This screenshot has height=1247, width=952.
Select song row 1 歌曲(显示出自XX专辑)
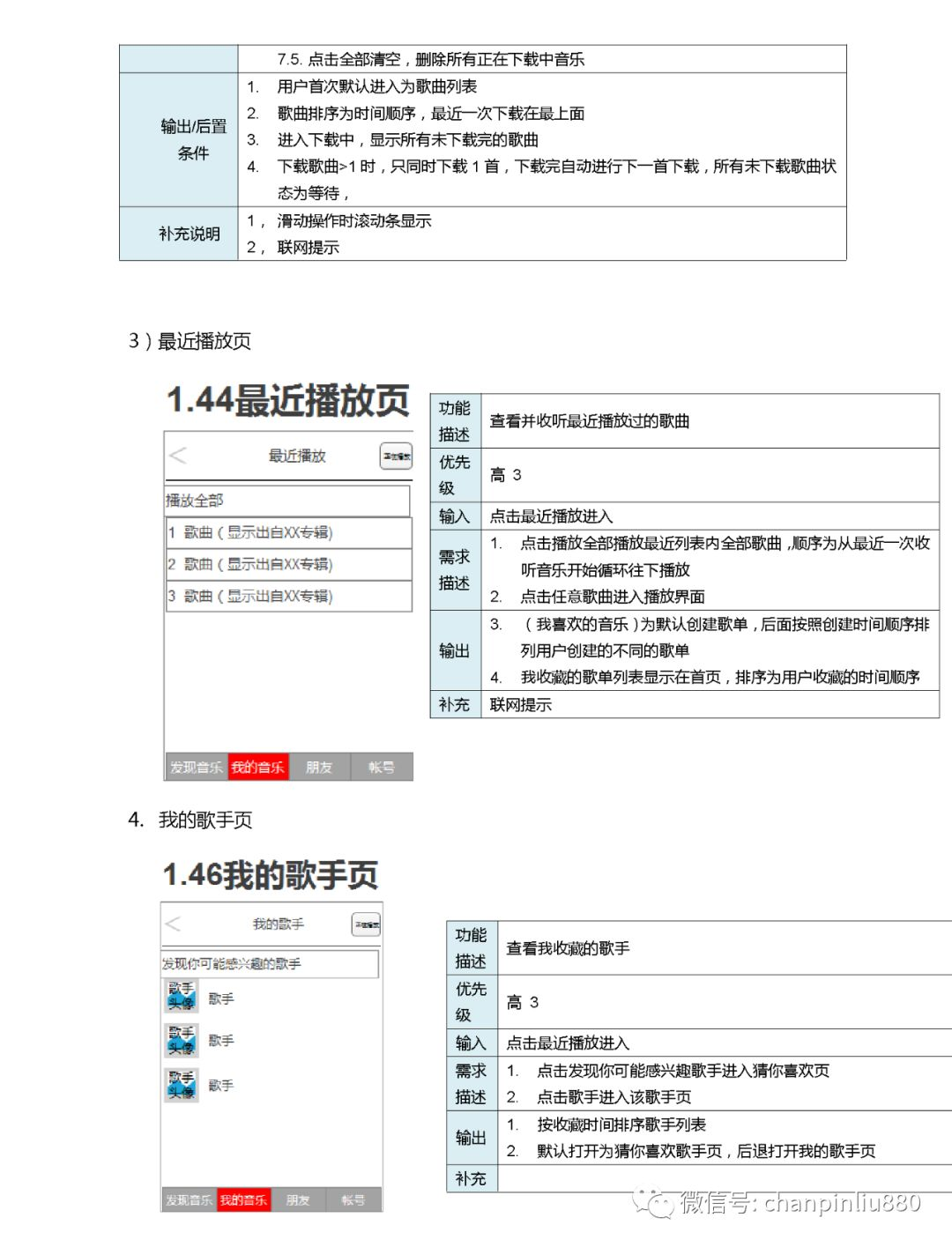[289, 532]
